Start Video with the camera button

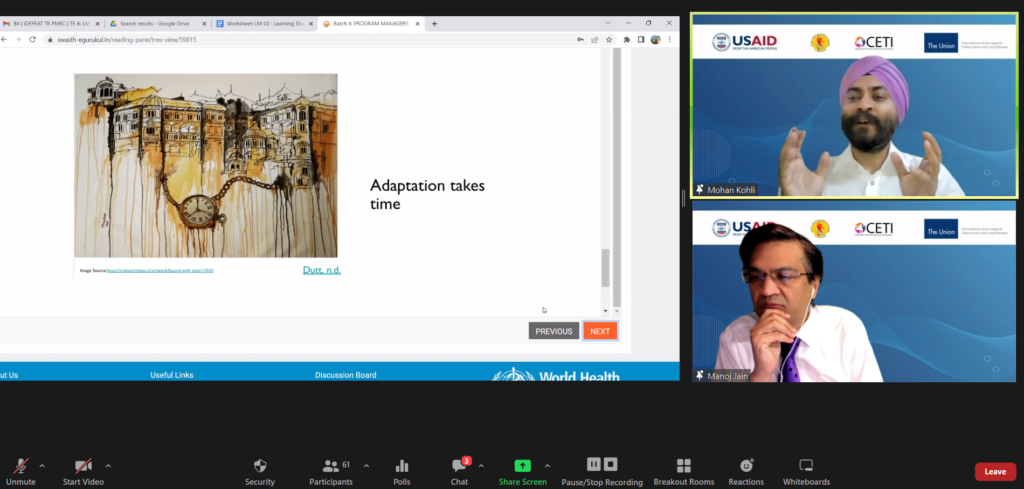click(84, 470)
